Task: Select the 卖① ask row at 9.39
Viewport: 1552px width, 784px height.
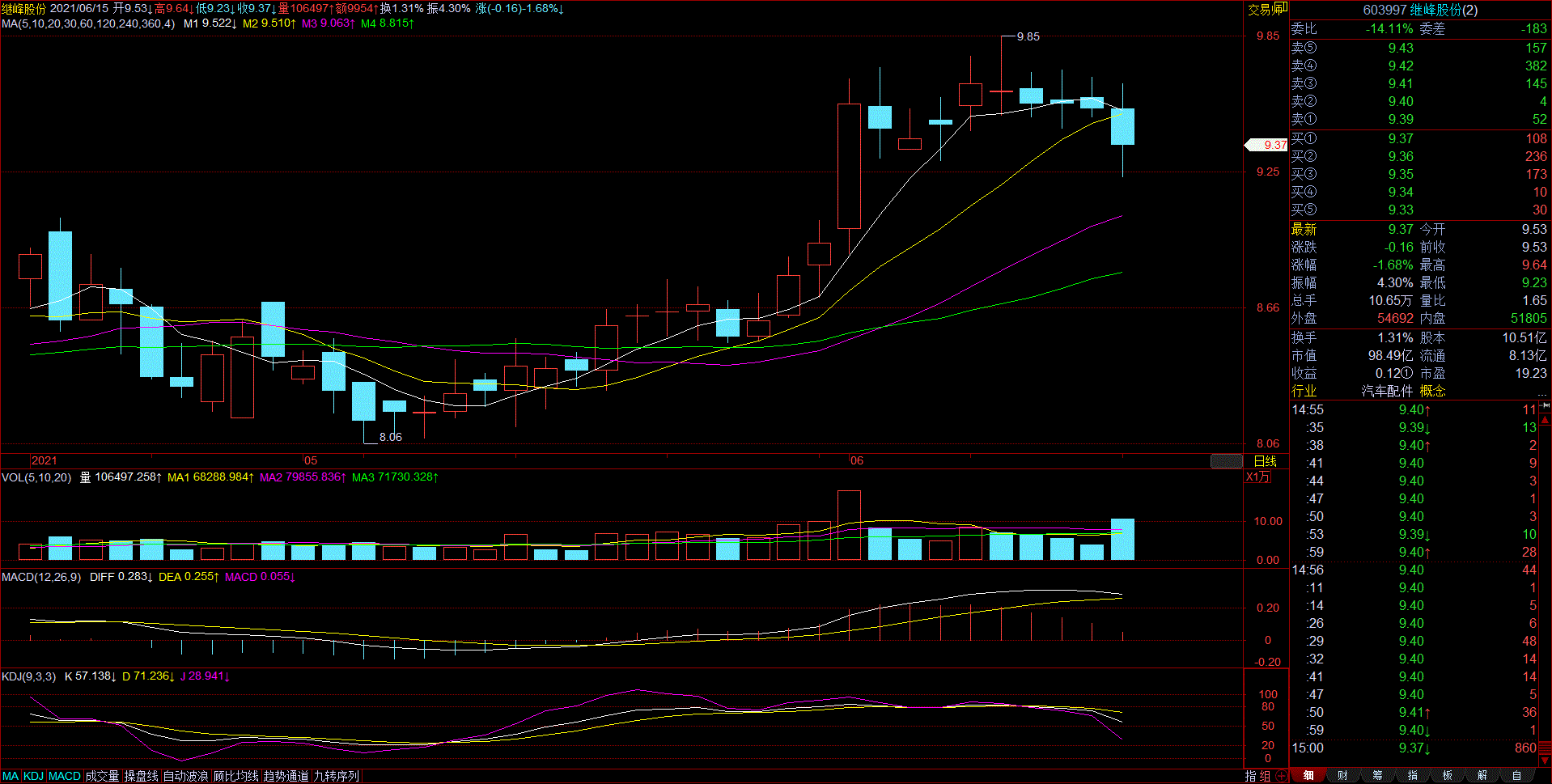Action: pos(1419,119)
